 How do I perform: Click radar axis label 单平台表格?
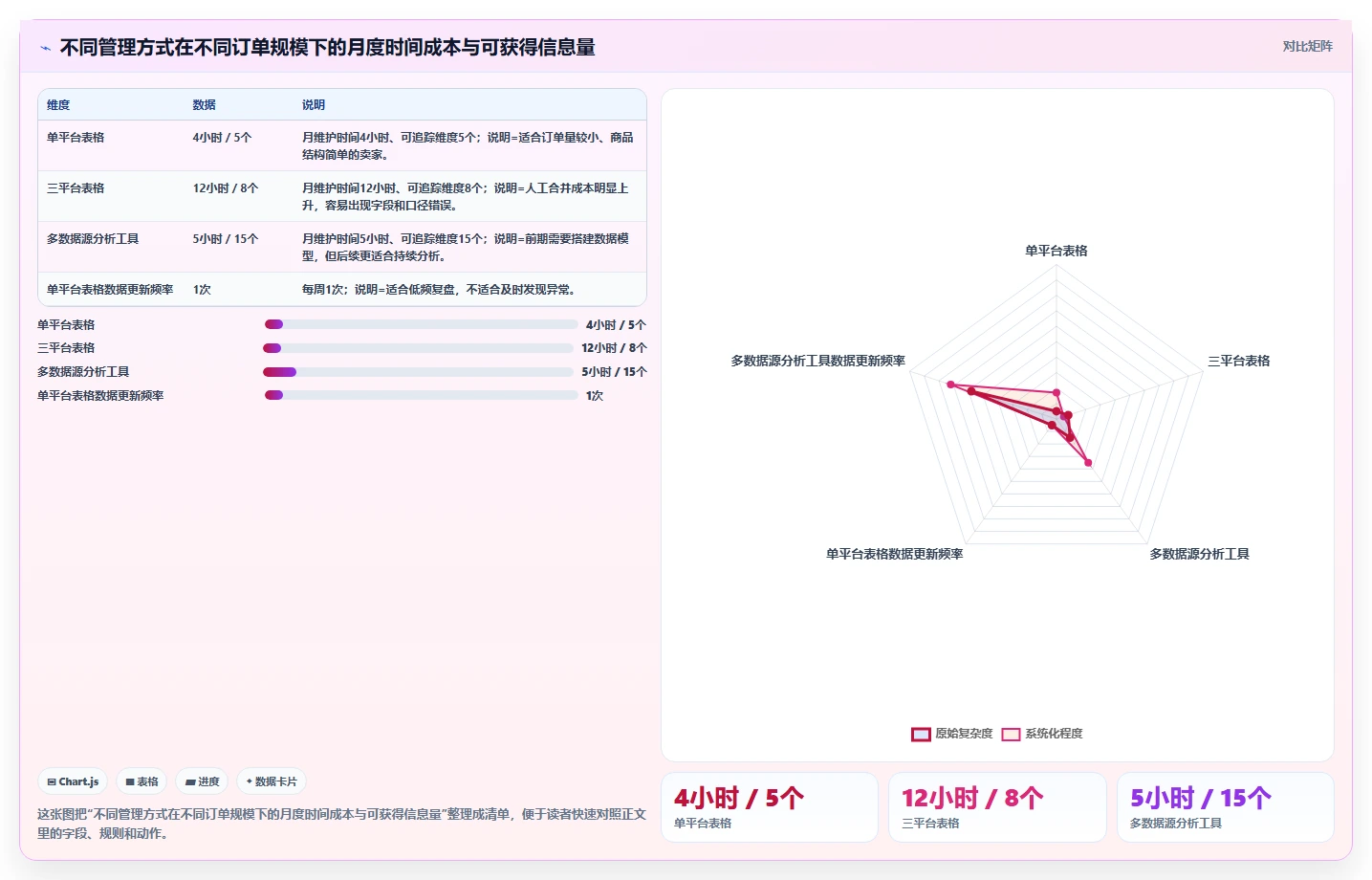click(1056, 251)
